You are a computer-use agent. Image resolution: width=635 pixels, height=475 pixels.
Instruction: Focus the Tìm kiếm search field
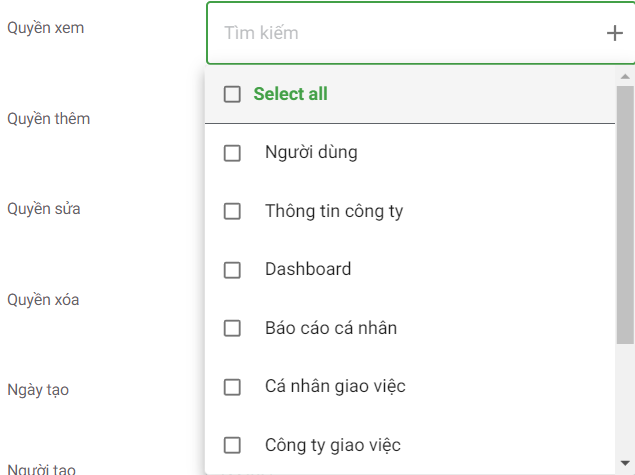[x=400, y=33]
